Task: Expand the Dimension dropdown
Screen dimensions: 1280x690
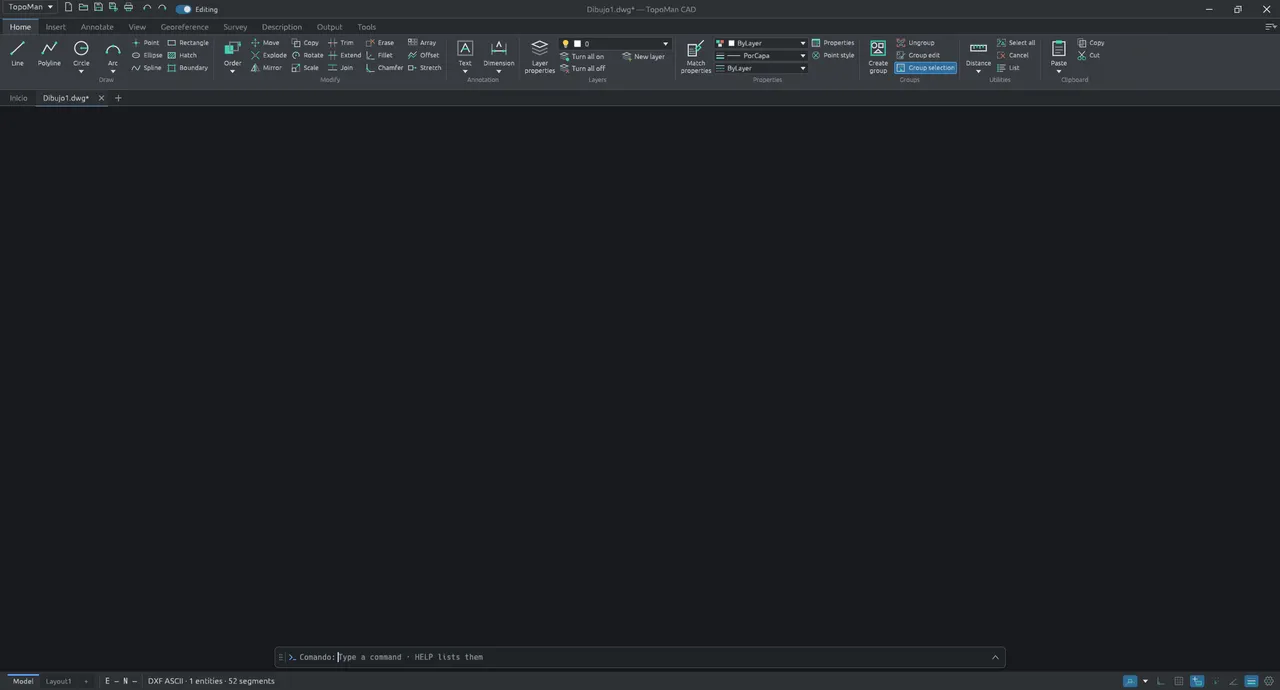Action: [x=499, y=71]
